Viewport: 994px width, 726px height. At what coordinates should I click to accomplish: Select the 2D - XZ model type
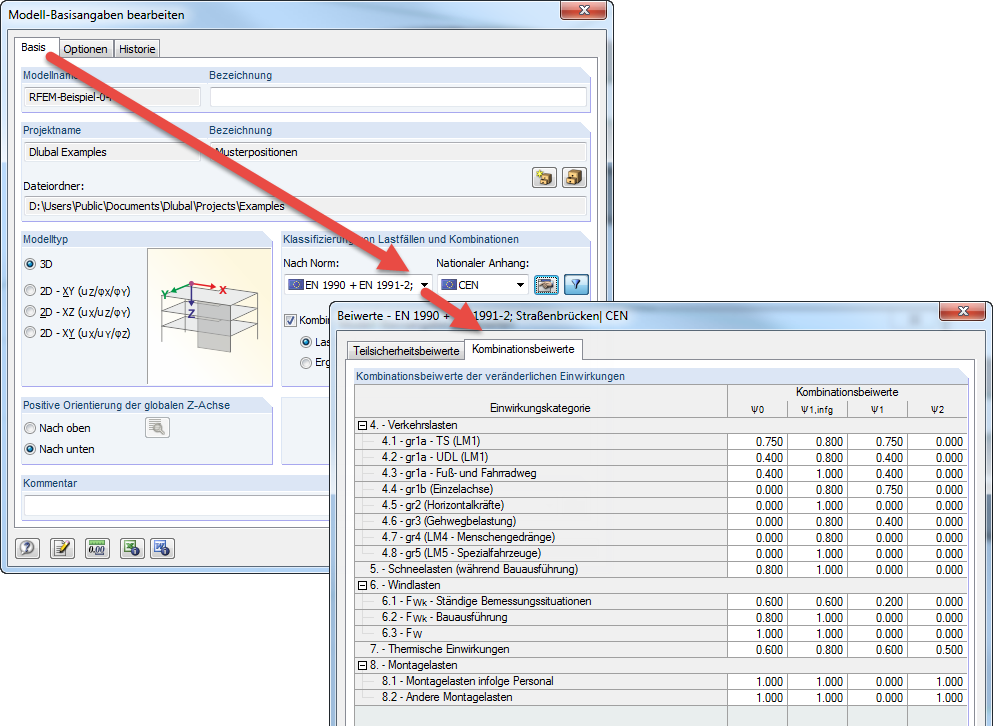(30, 311)
